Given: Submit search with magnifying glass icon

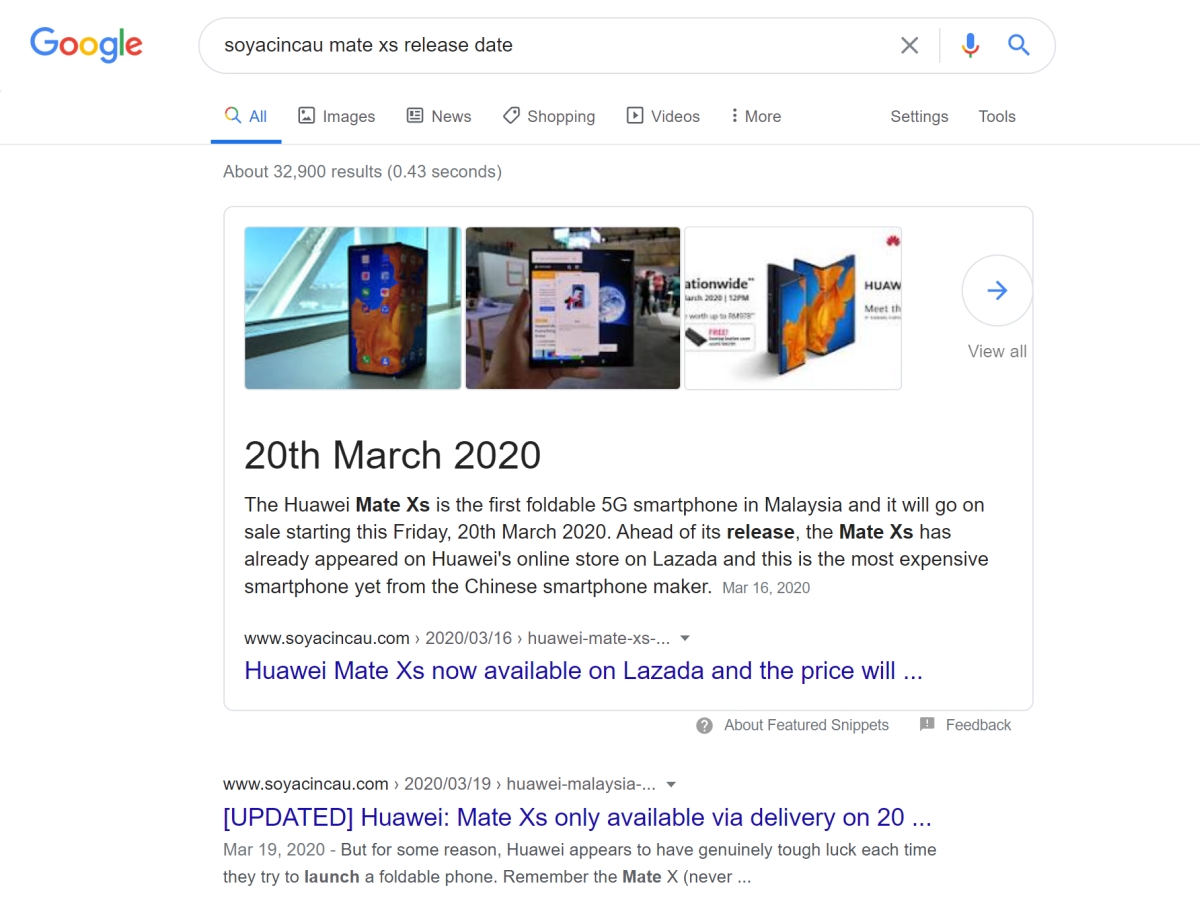Looking at the screenshot, I should click(x=1018, y=45).
